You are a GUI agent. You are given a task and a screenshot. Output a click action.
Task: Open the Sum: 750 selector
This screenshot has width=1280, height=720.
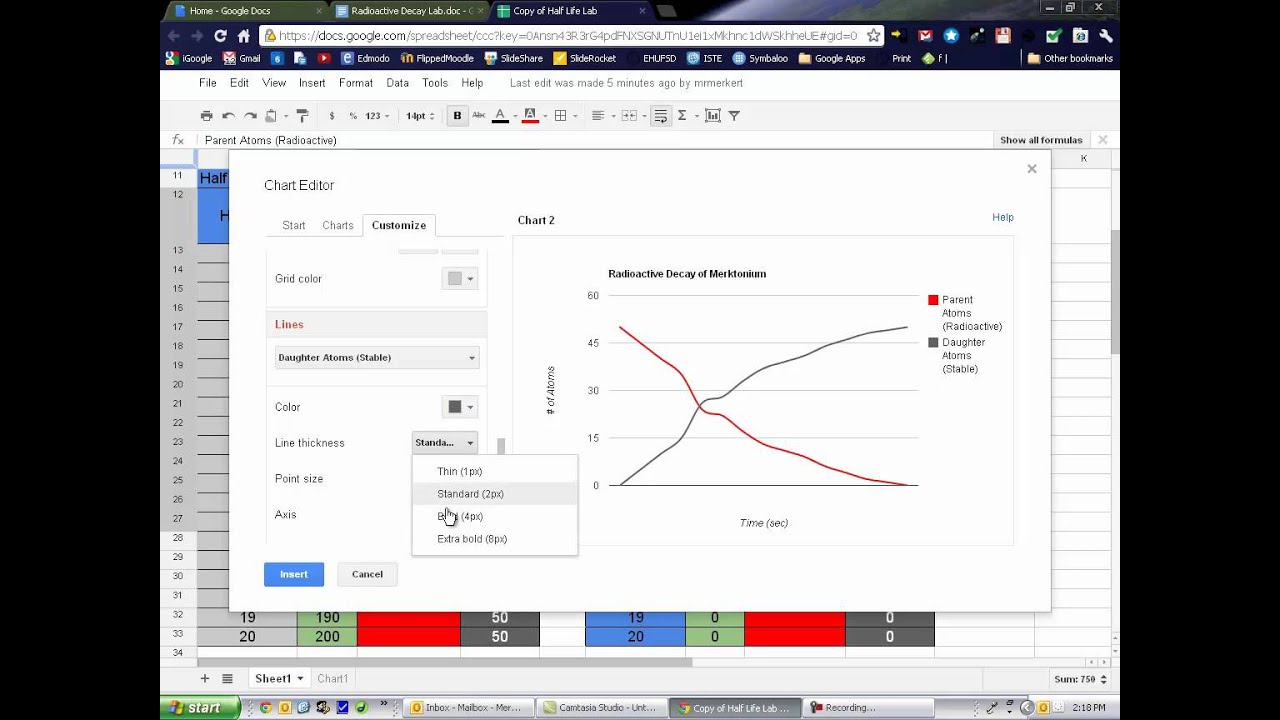click(x=1081, y=679)
